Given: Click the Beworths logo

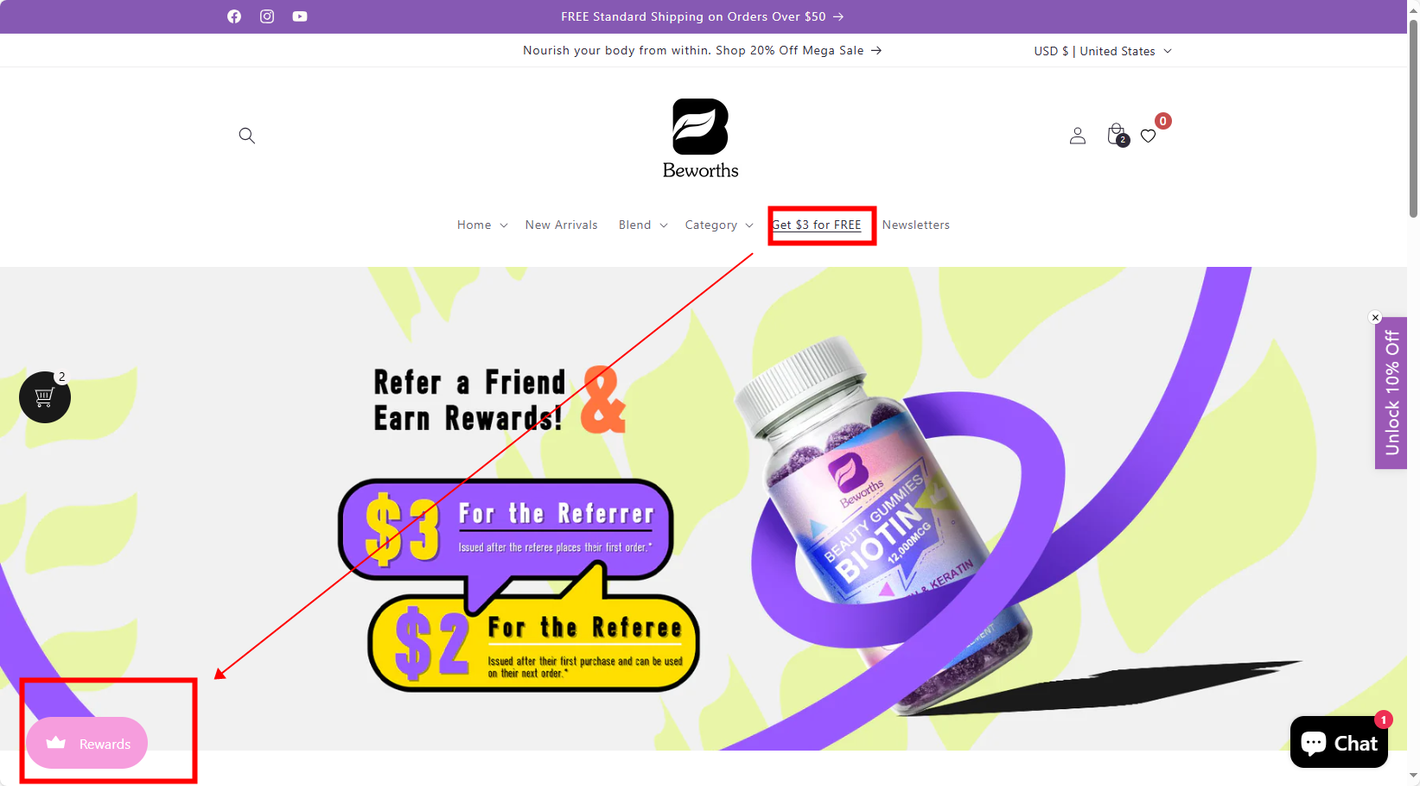Looking at the screenshot, I should tap(700, 138).
